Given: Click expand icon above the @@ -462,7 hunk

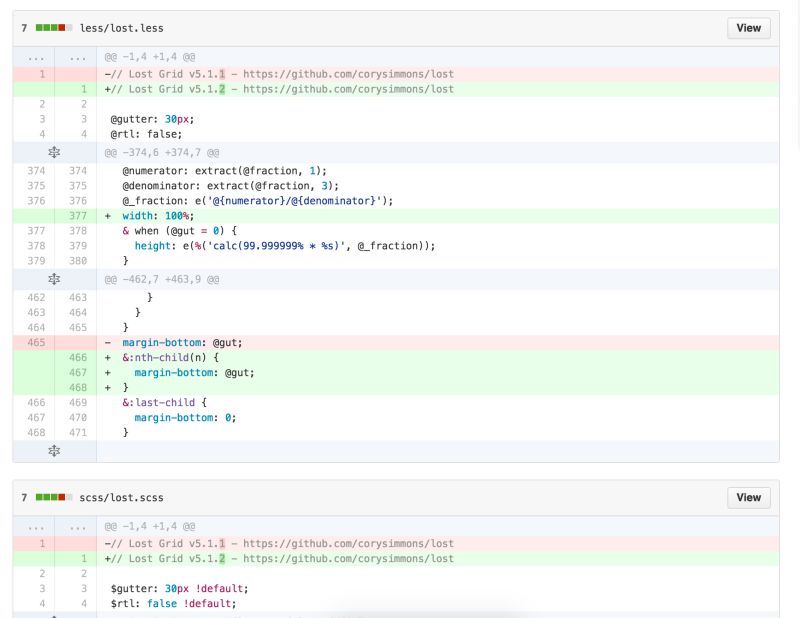Looking at the screenshot, I should click(54, 280).
